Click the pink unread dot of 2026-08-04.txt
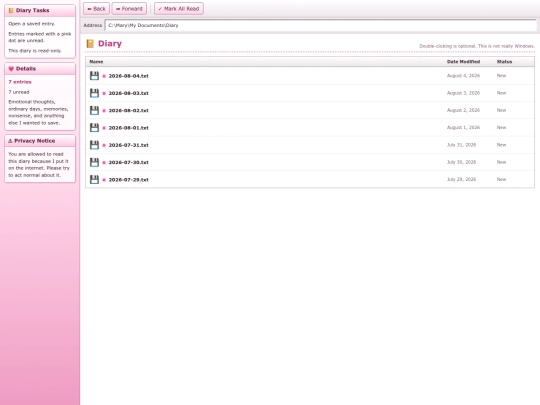Screen dimensions: 540x405 pyautogui.click(x=104, y=76)
